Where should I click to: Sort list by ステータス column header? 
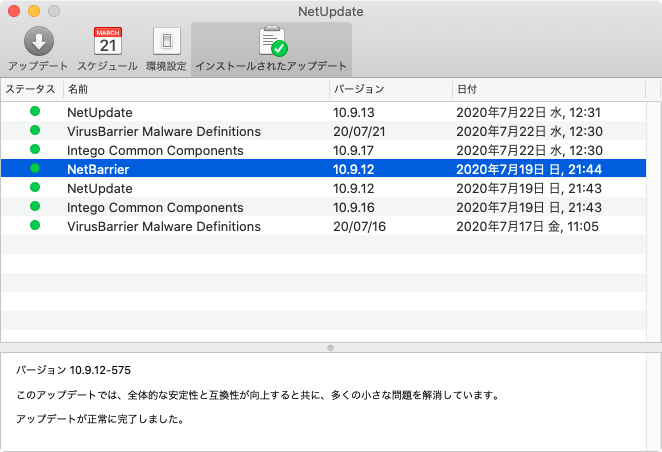click(32, 89)
